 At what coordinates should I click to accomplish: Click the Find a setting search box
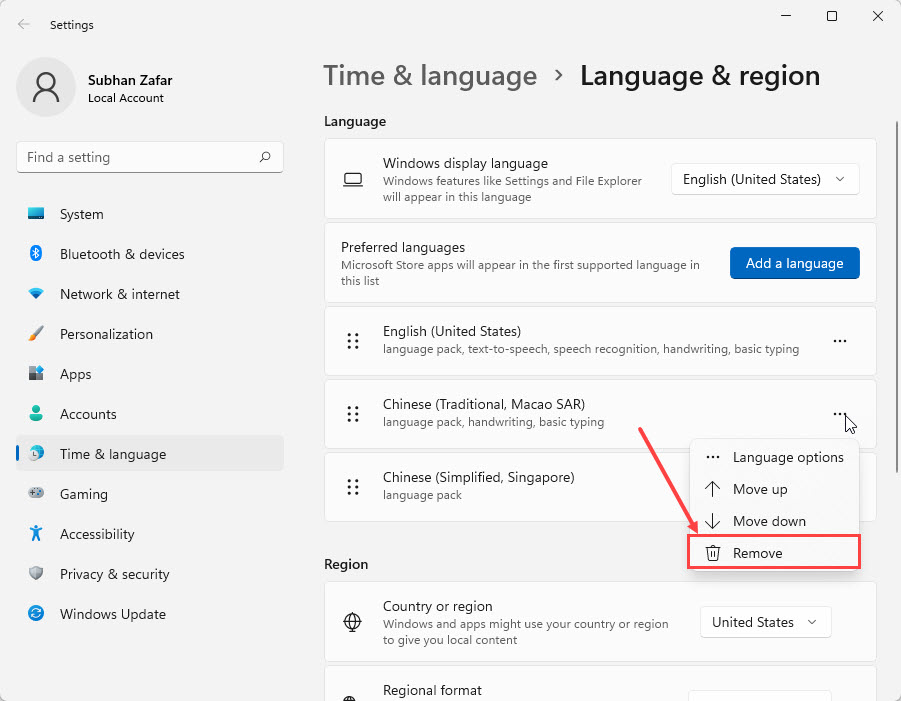(x=150, y=157)
